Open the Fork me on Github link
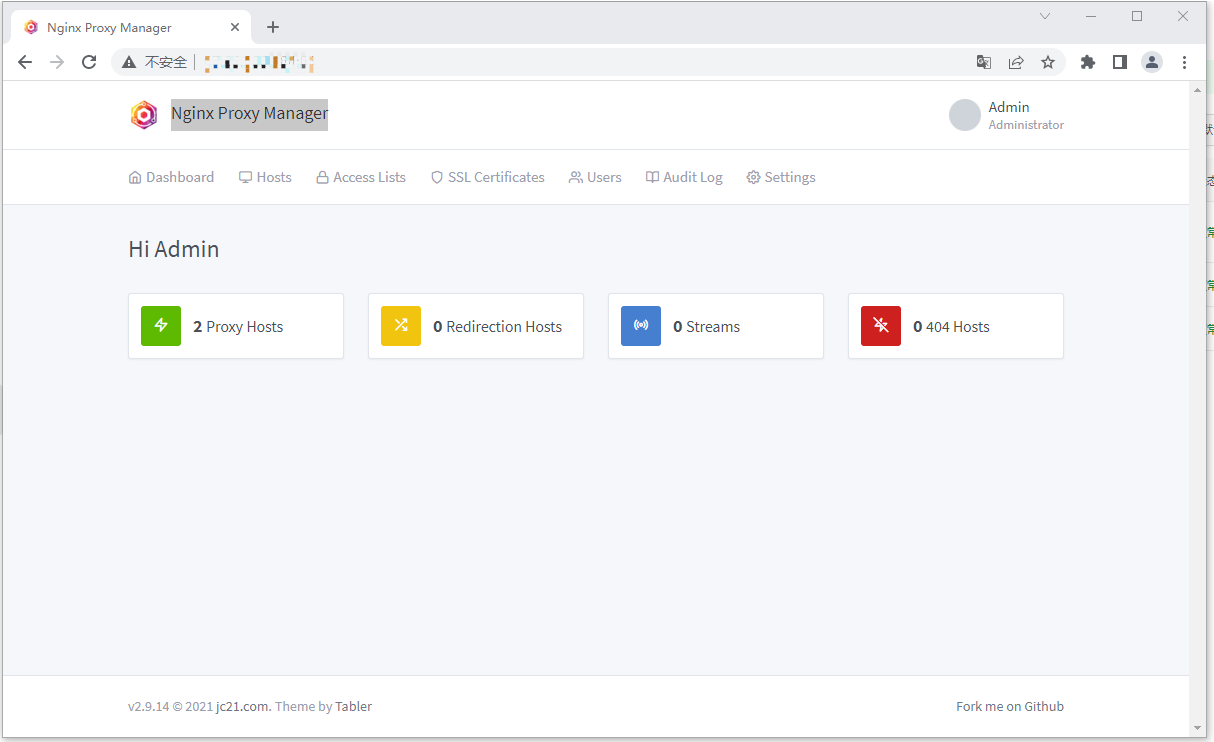1214x742 pixels. point(1010,706)
